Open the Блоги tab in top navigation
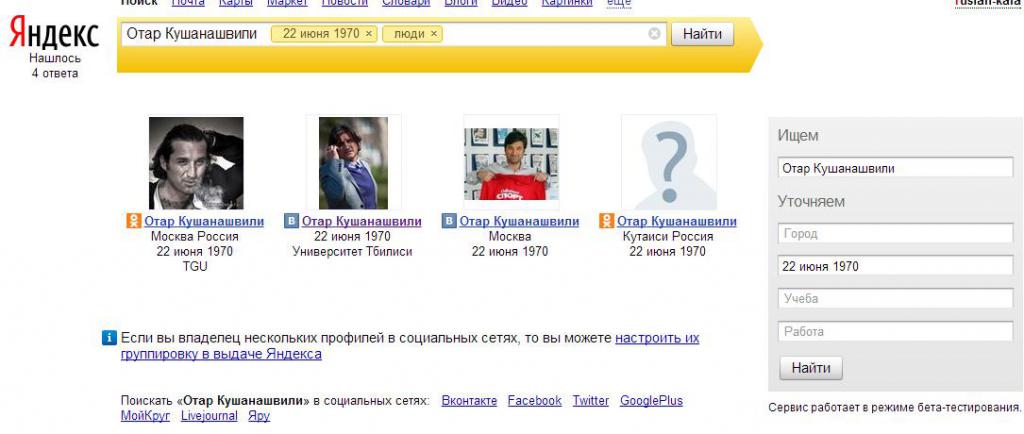Screen dimensions: 1024x434 point(461,3)
